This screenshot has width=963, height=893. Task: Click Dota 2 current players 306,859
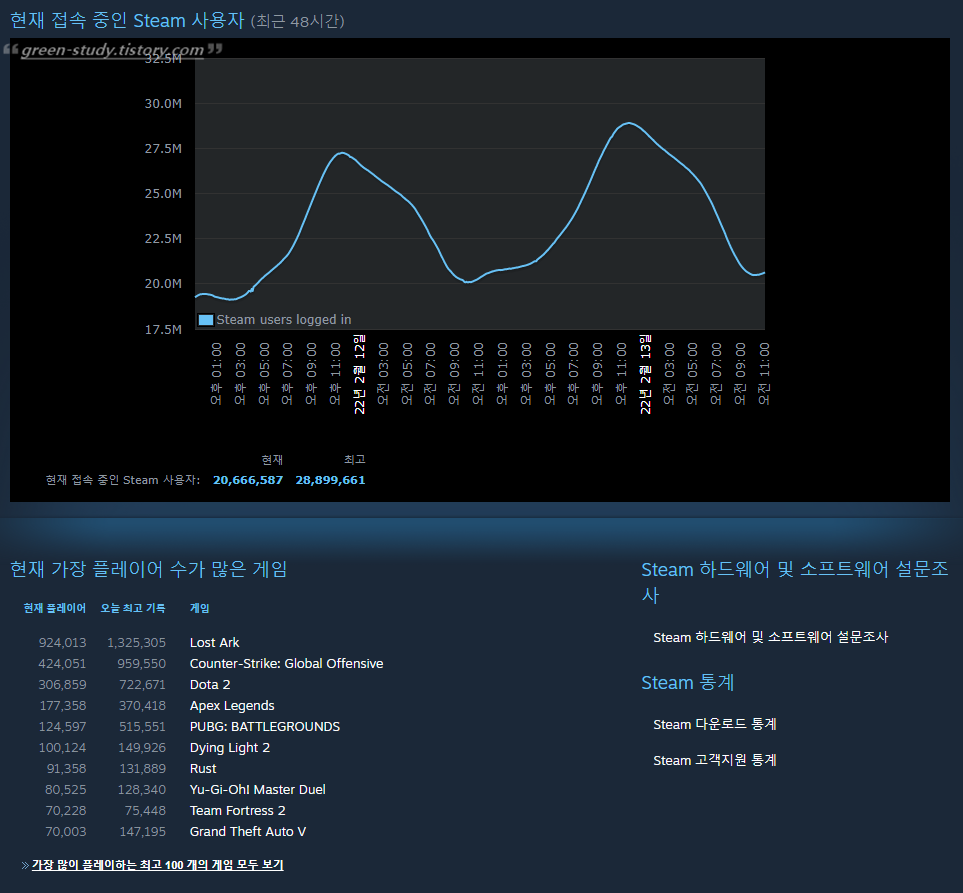click(63, 684)
